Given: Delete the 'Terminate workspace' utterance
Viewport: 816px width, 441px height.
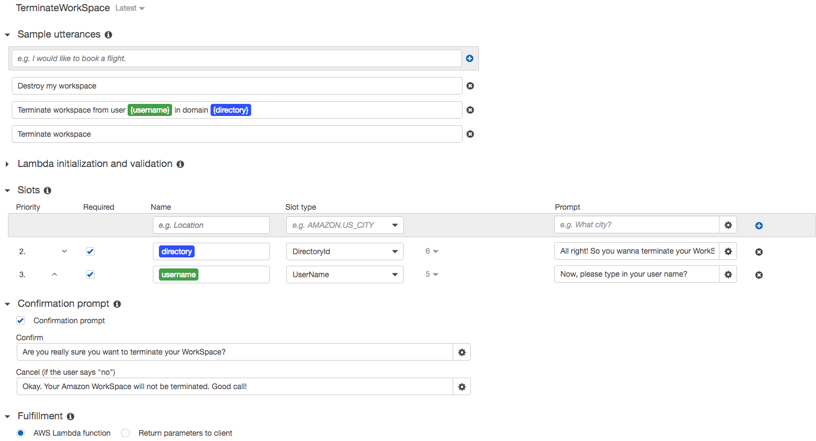Looking at the screenshot, I should point(470,134).
